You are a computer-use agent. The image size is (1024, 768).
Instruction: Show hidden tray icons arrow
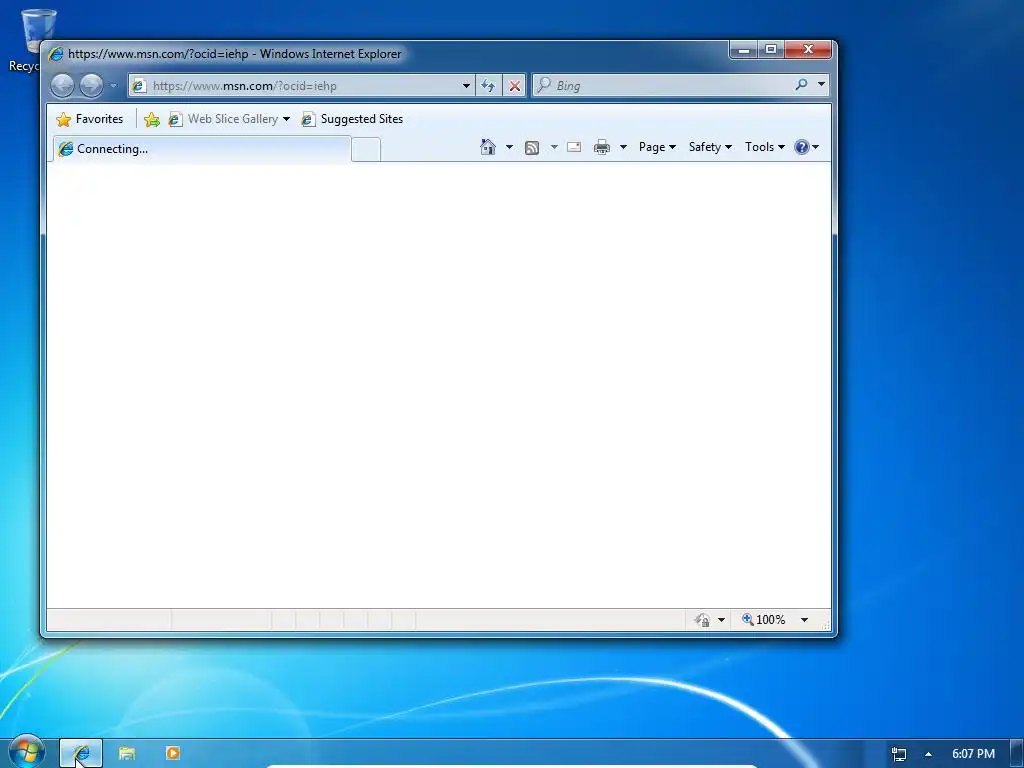(928, 754)
